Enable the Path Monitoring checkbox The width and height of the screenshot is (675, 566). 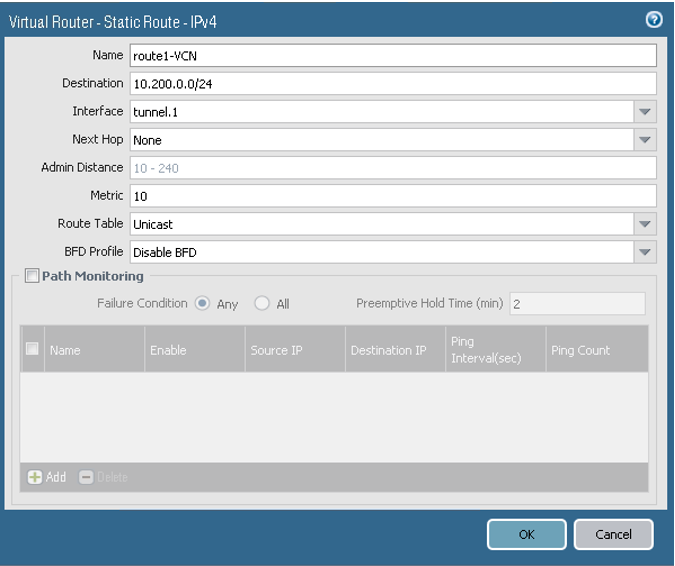tap(32, 276)
